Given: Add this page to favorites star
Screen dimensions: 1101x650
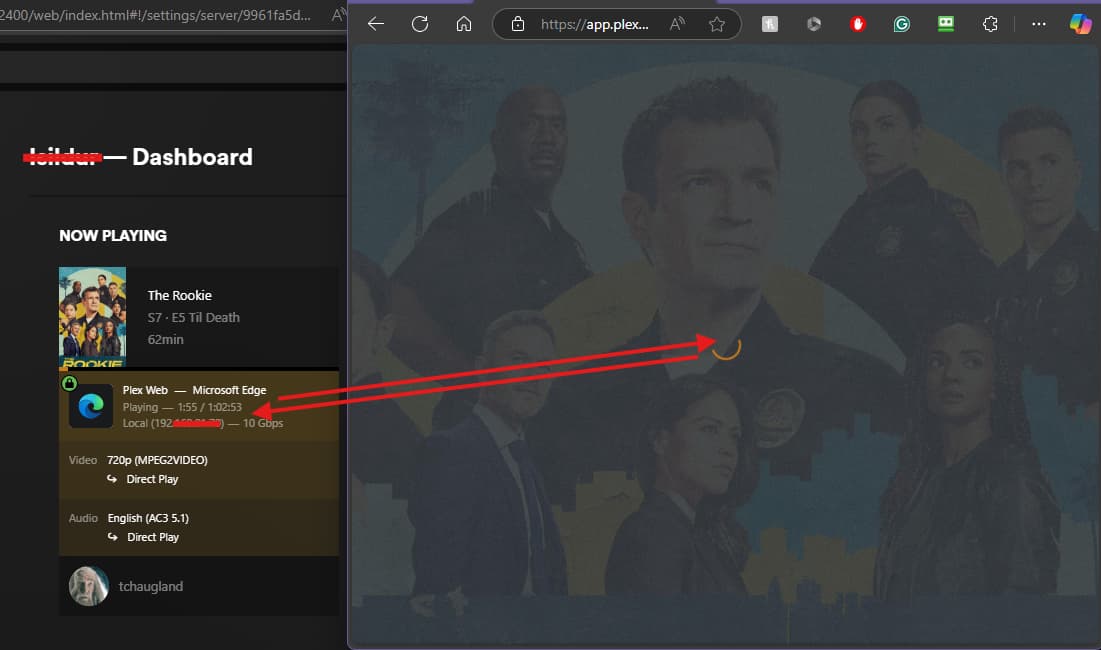Looking at the screenshot, I should 716,25.
